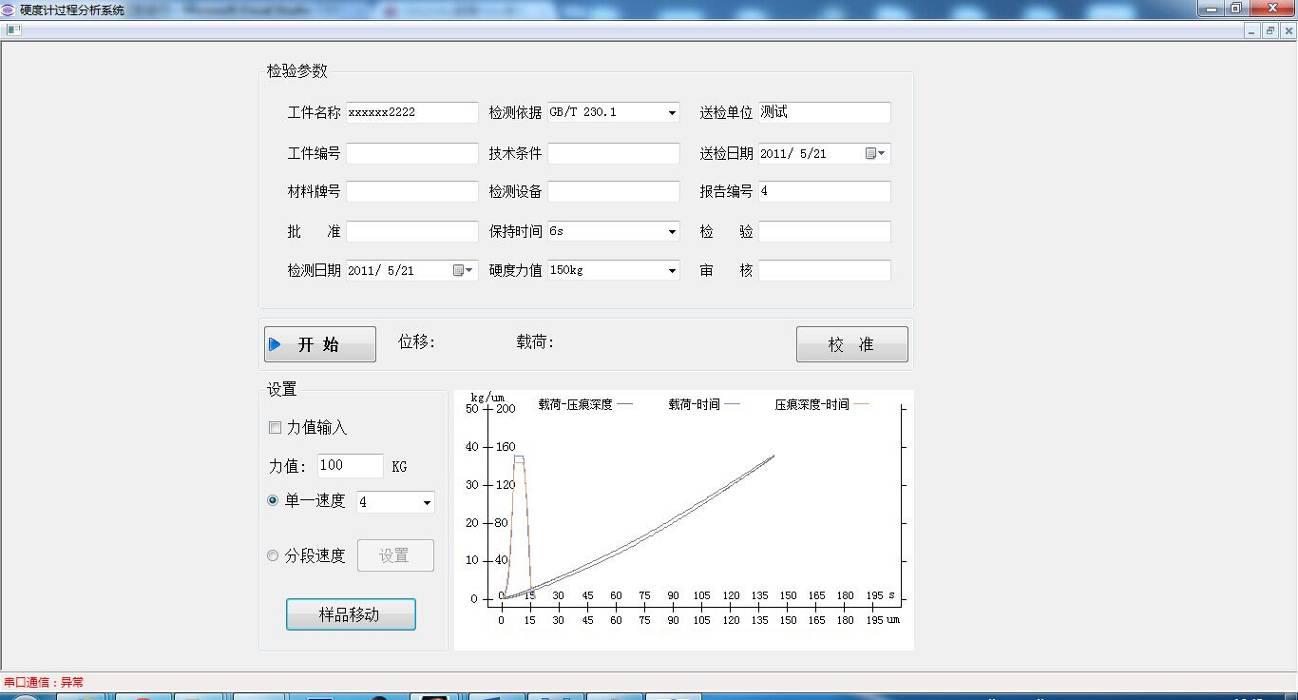1298x700 pixels.
Task: Open the calendar picker for 检测日期
Action: tap(463, 271)
